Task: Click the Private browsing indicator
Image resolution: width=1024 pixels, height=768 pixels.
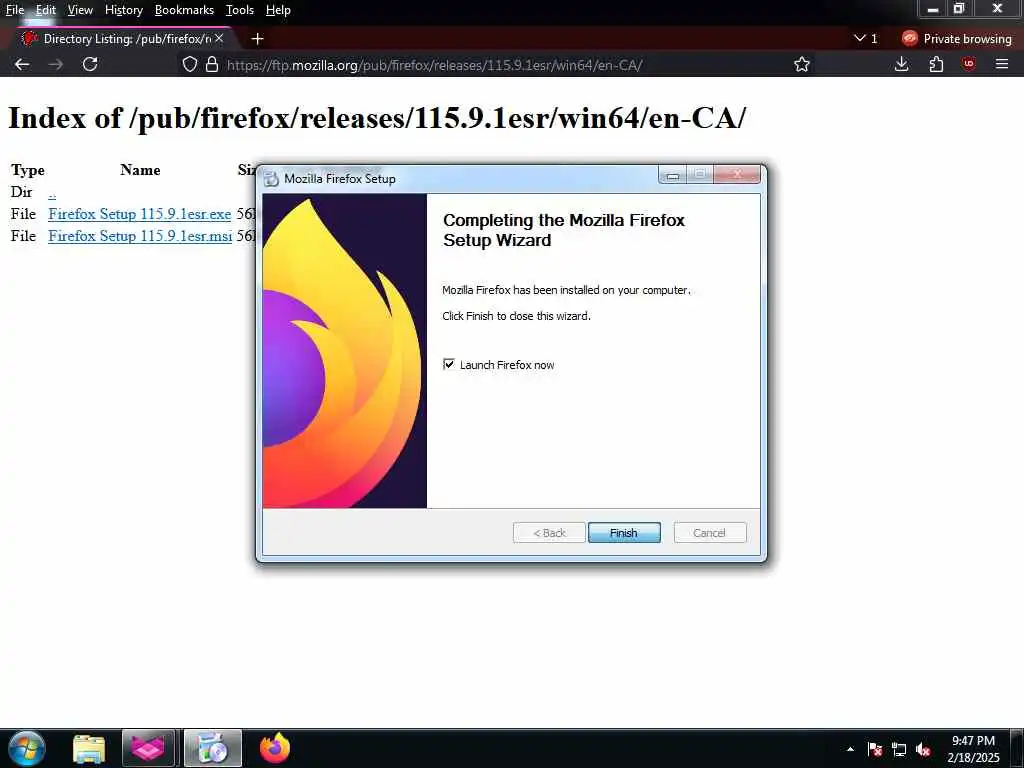Action: [x=957, y=39]
